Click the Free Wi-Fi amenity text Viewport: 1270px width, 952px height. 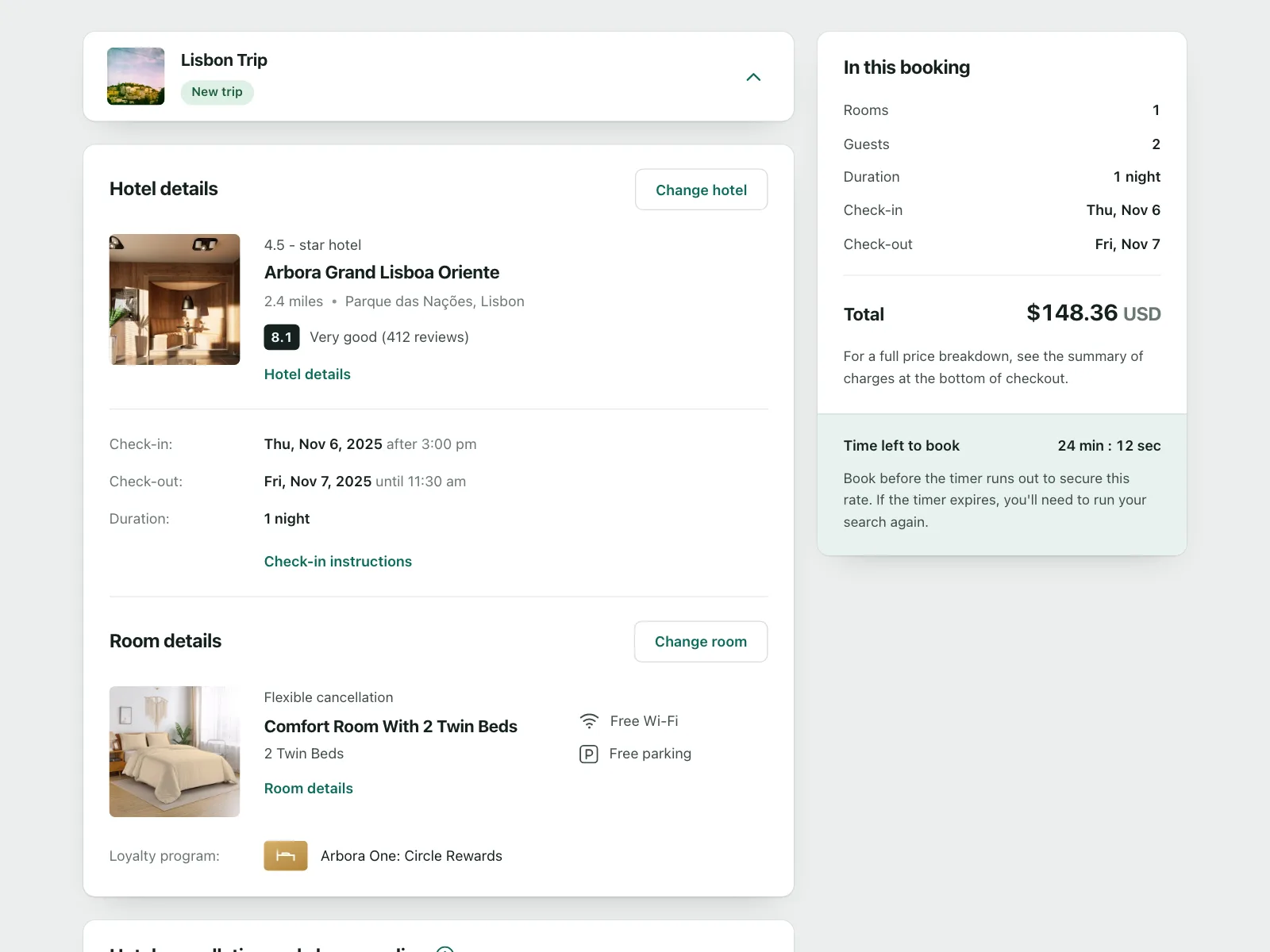click(x=645, y=721)
